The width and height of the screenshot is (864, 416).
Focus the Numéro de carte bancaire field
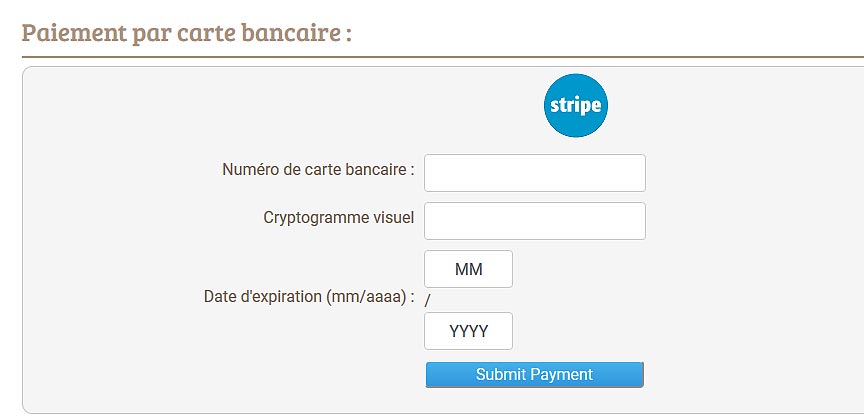535,172
